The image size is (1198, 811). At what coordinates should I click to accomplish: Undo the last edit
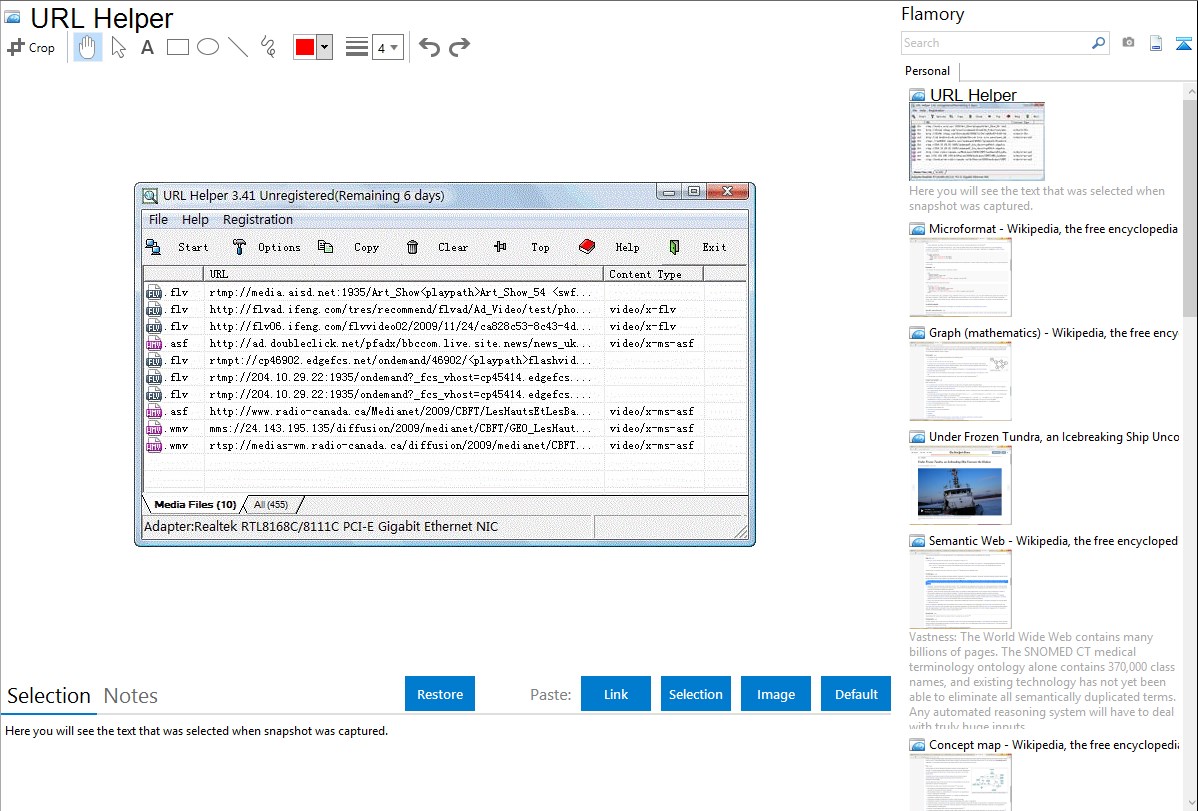click(429, 47)
